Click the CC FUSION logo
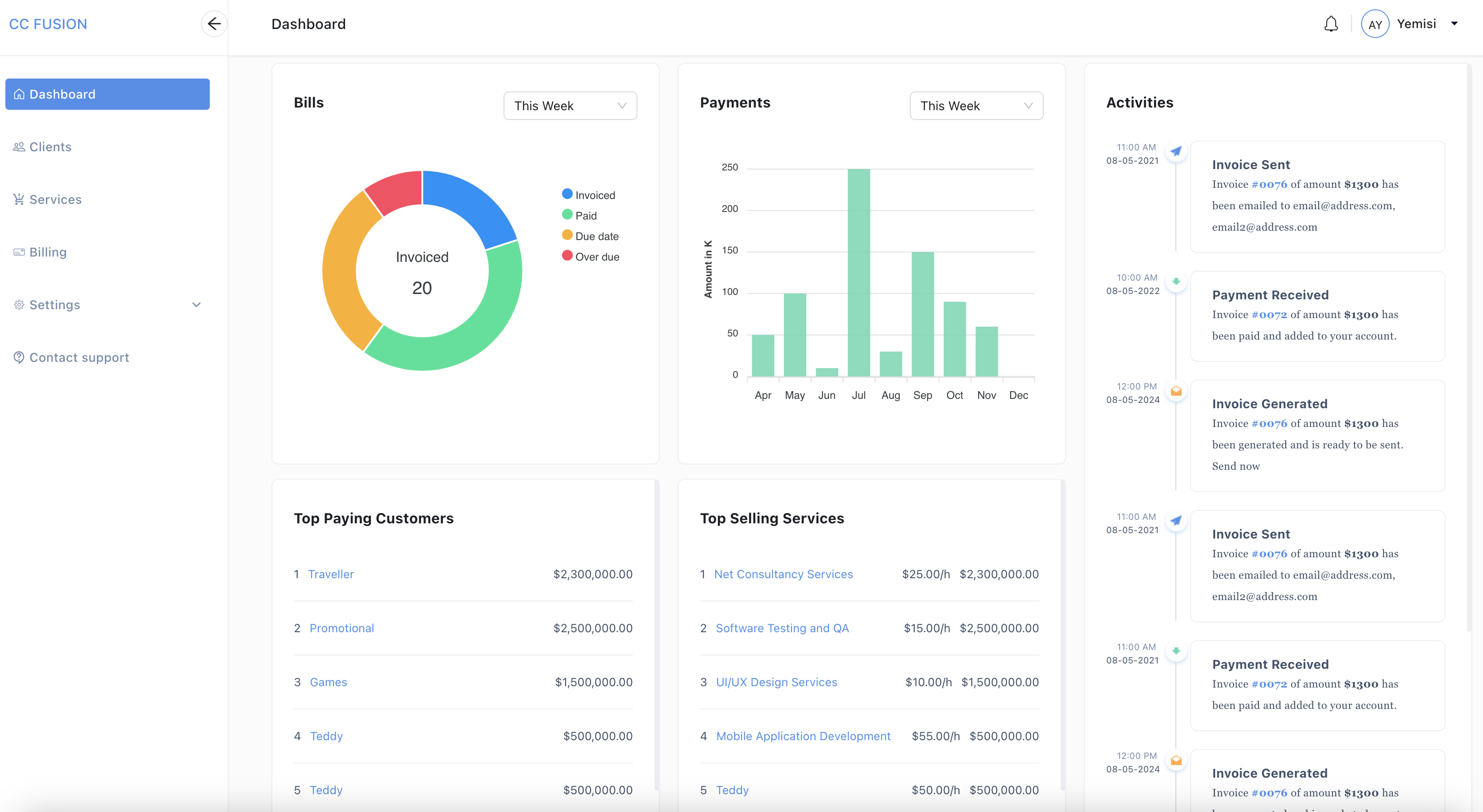 pos(48,24)
